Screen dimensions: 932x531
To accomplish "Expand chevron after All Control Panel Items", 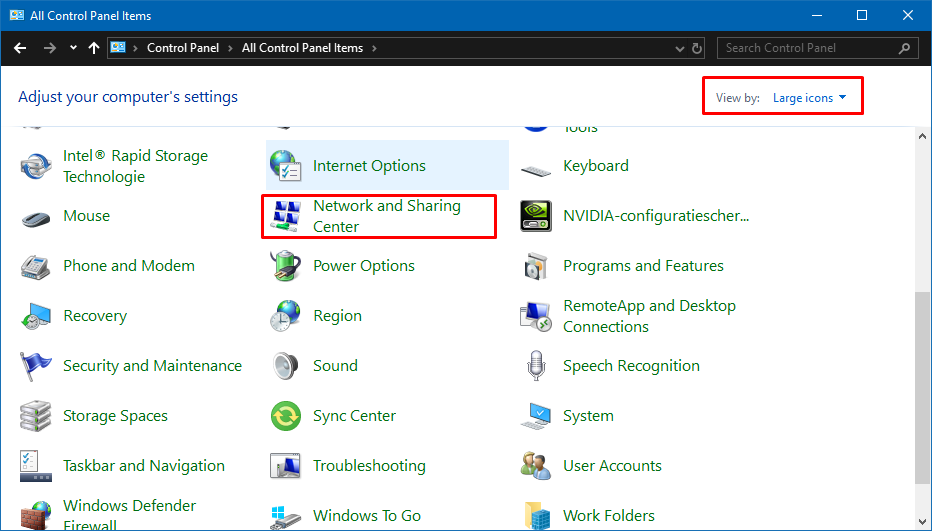I will click(374, 48).
